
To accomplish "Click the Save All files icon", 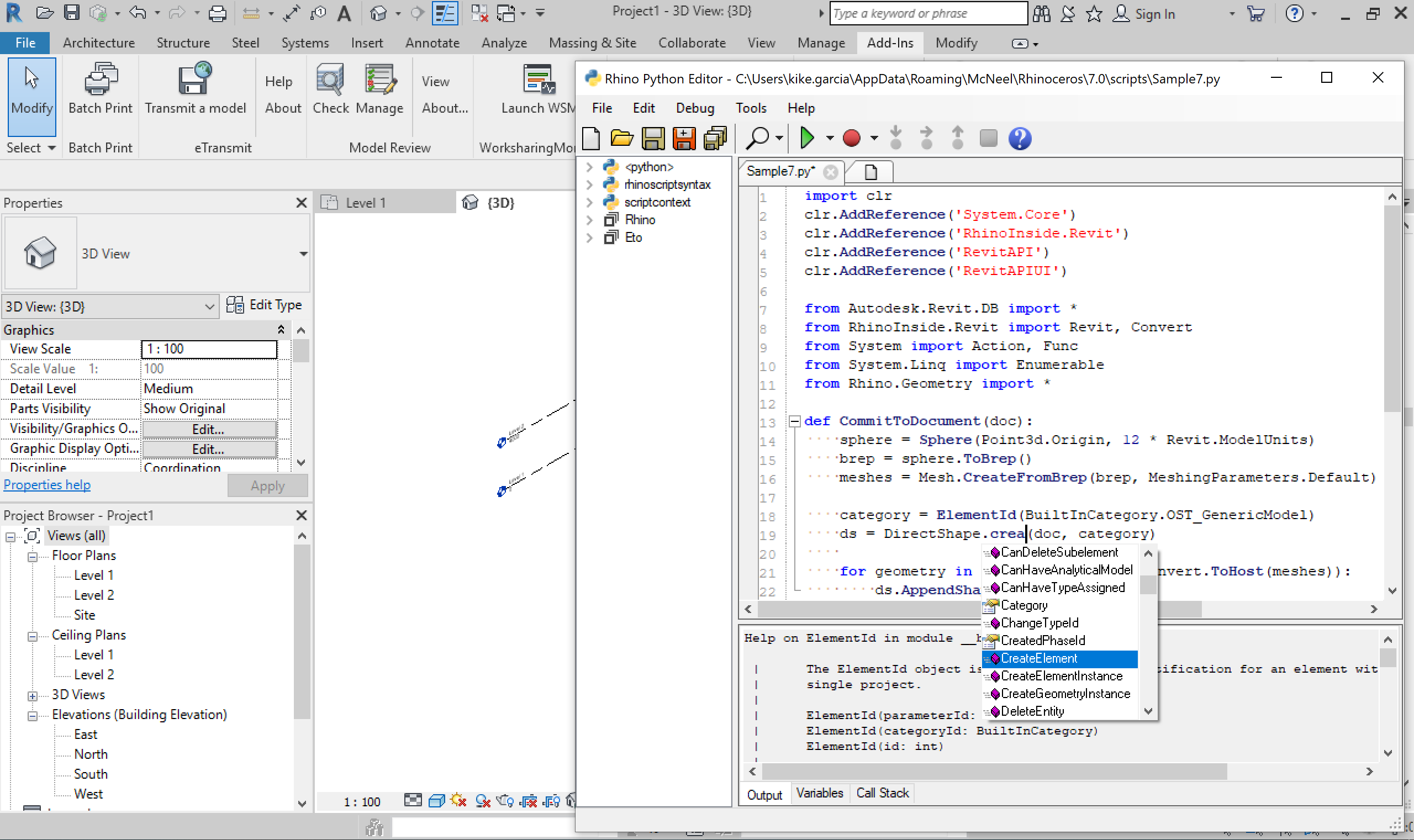I will 715,138.
